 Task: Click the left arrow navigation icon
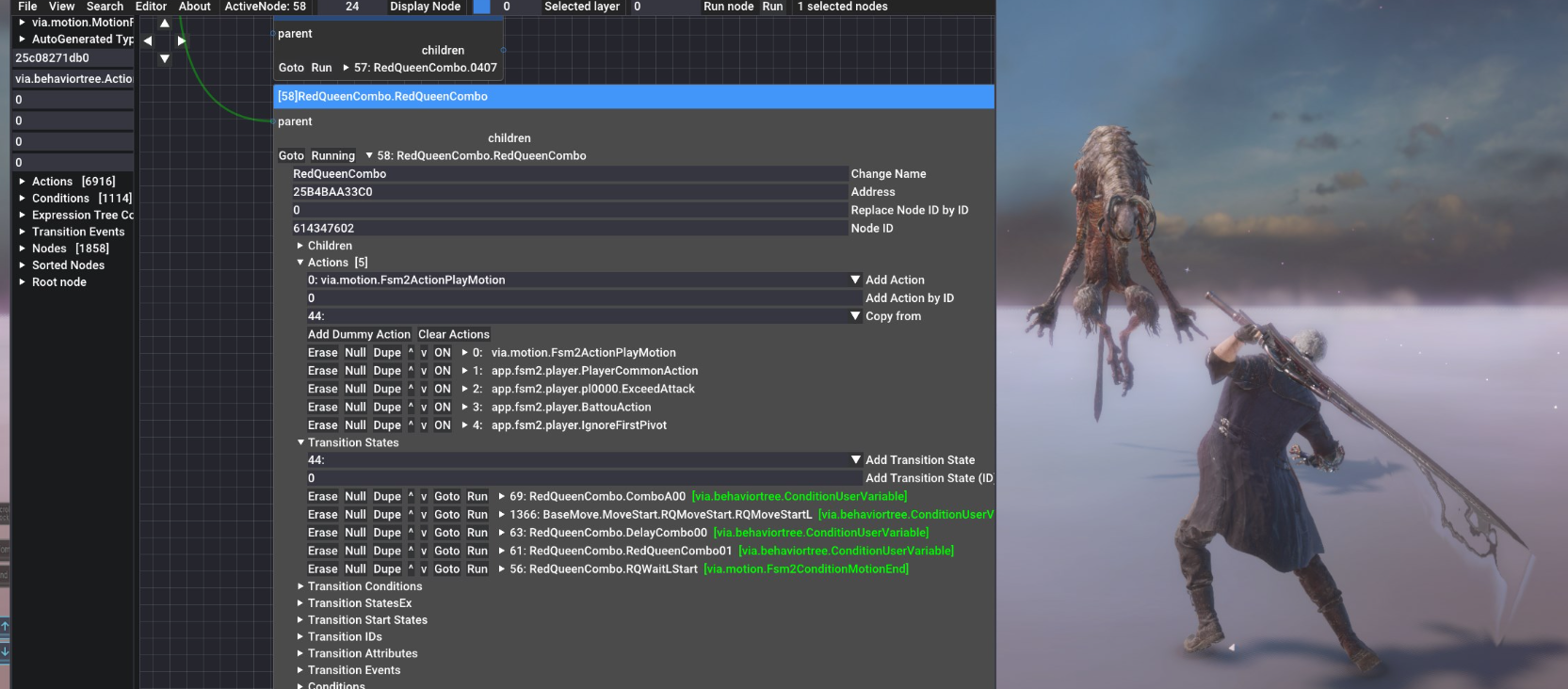(148, 40)
